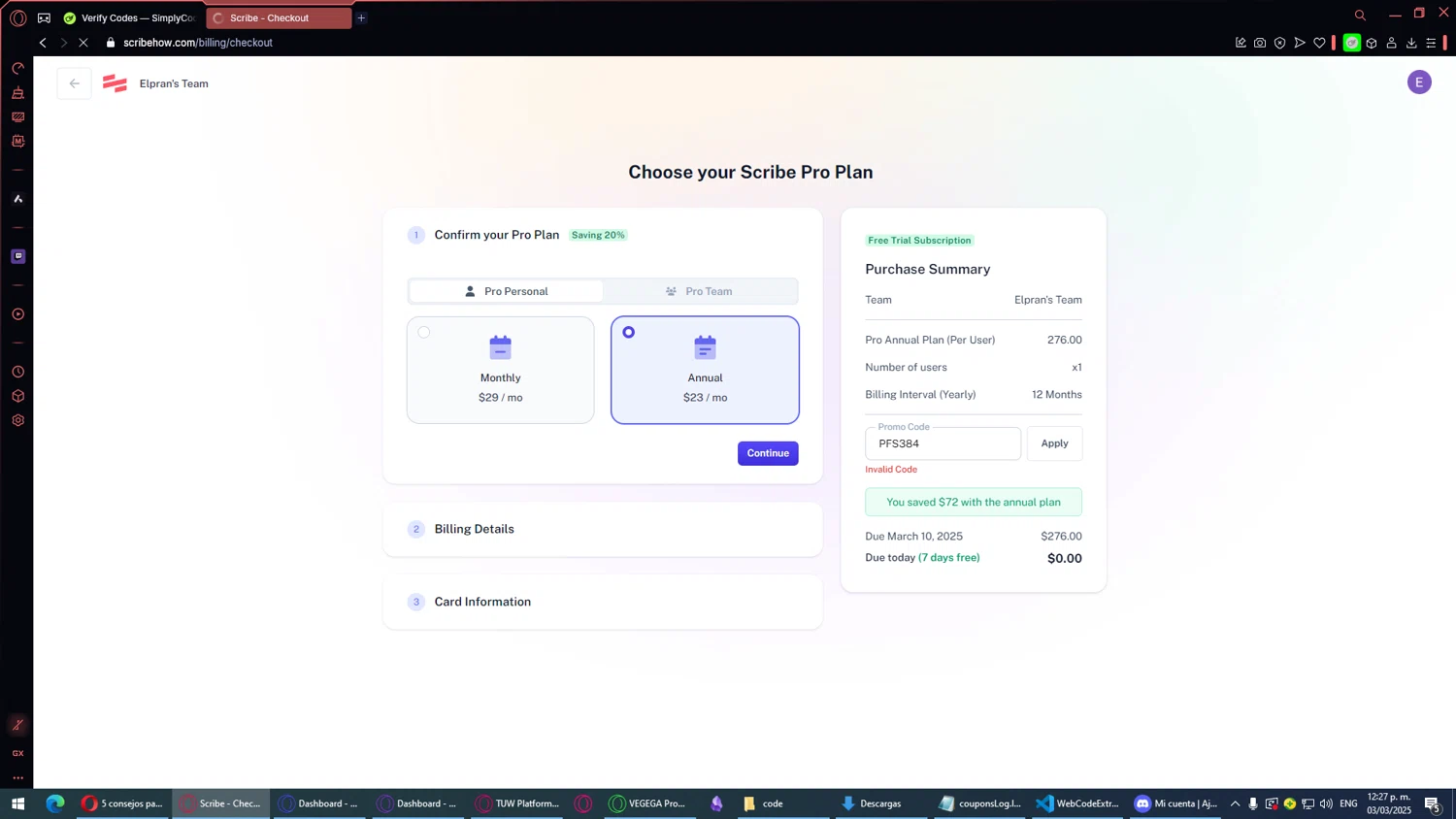The image size is (1456, 819).
Task: Open the volume control in the system tray
Action: tap(1326, 803)
